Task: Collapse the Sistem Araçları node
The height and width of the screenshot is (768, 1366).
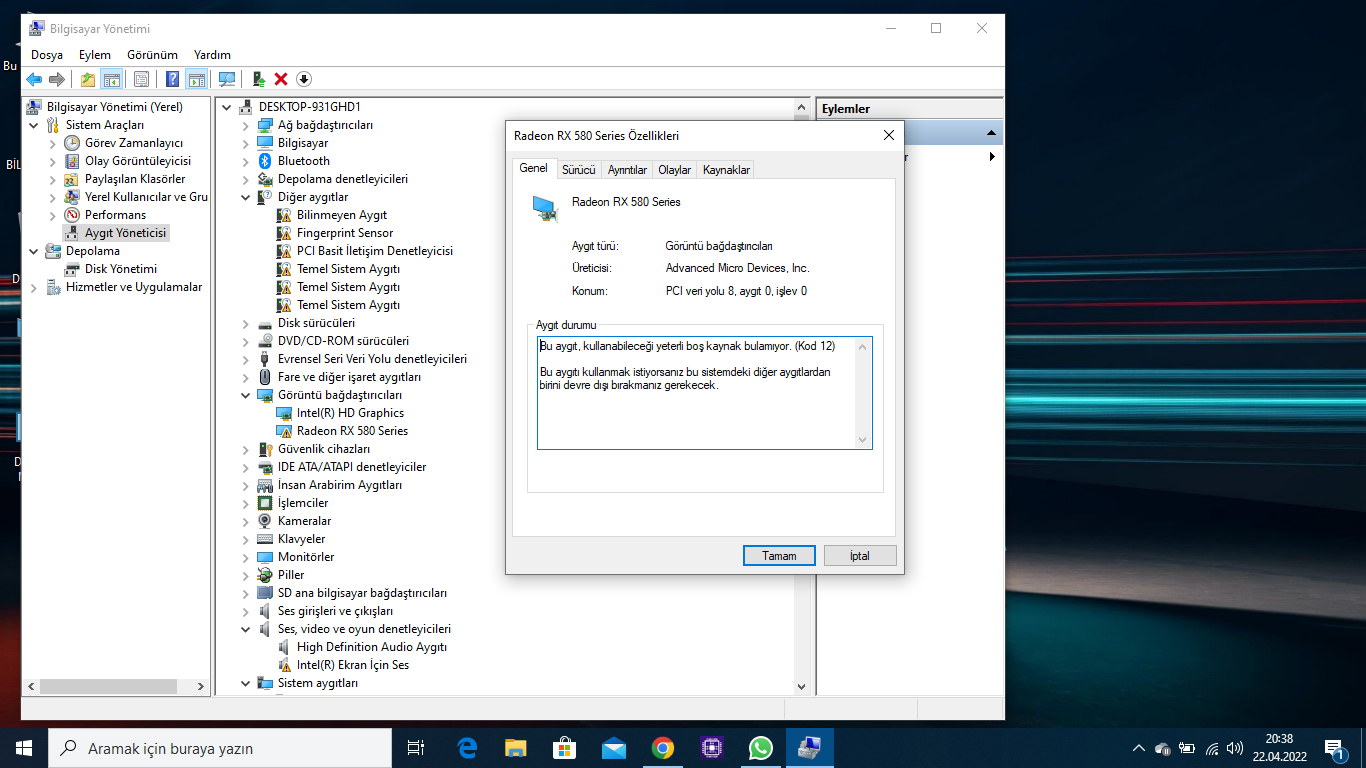Action: pyautogui.click(x=33, y=125)
